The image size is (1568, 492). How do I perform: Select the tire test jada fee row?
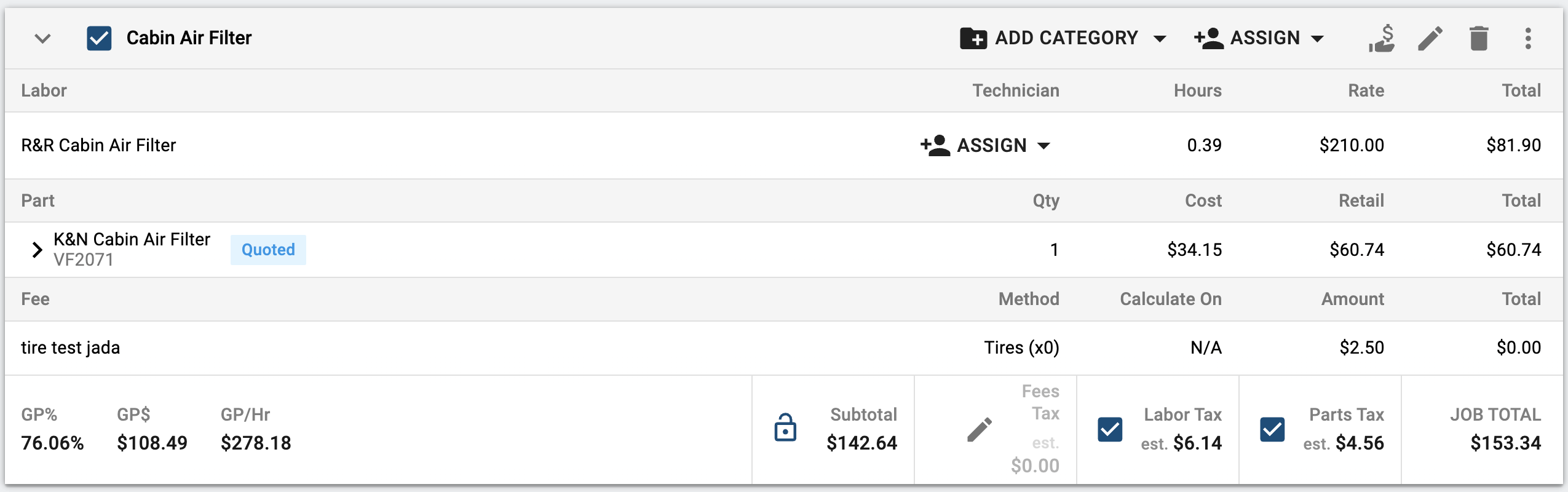point(784,348)
